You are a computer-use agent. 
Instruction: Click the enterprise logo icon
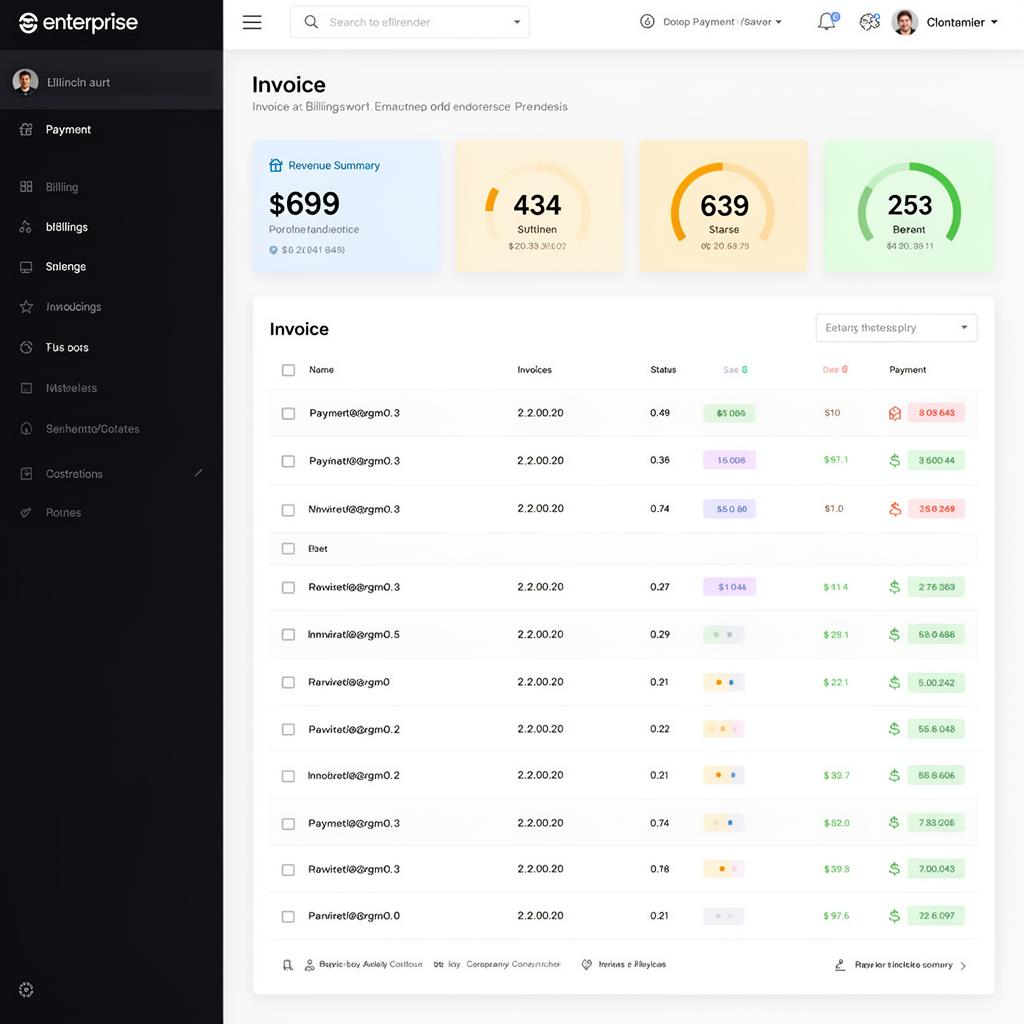point(28,24)
